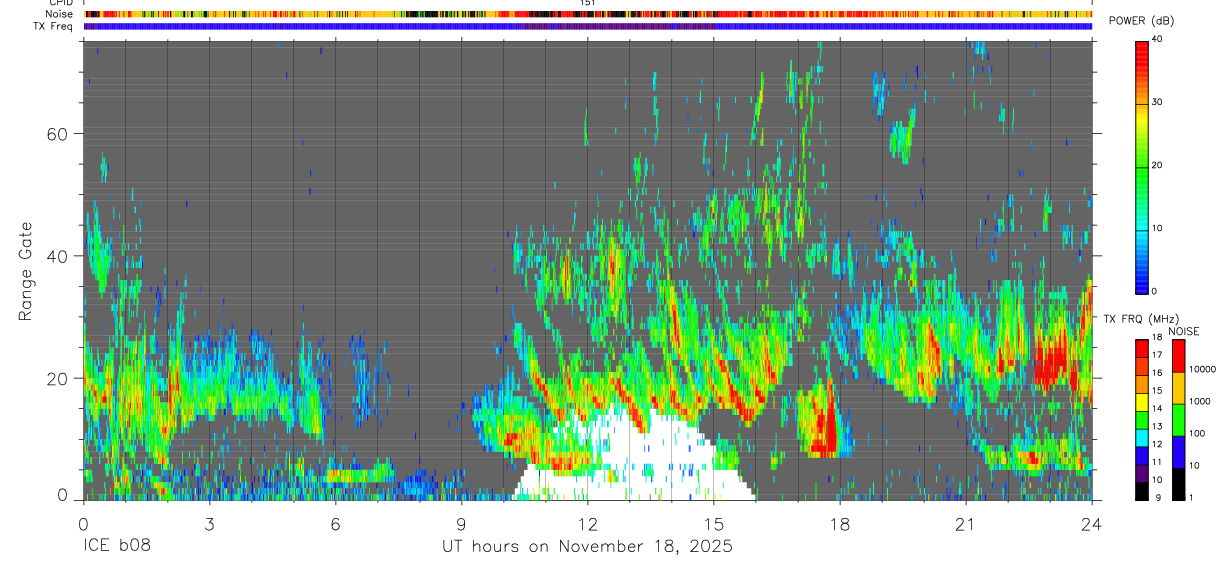The width and height of the screenshot is (1228, 567).
Task: Click the x-axis tick label 24
Action: [1092, 524]
